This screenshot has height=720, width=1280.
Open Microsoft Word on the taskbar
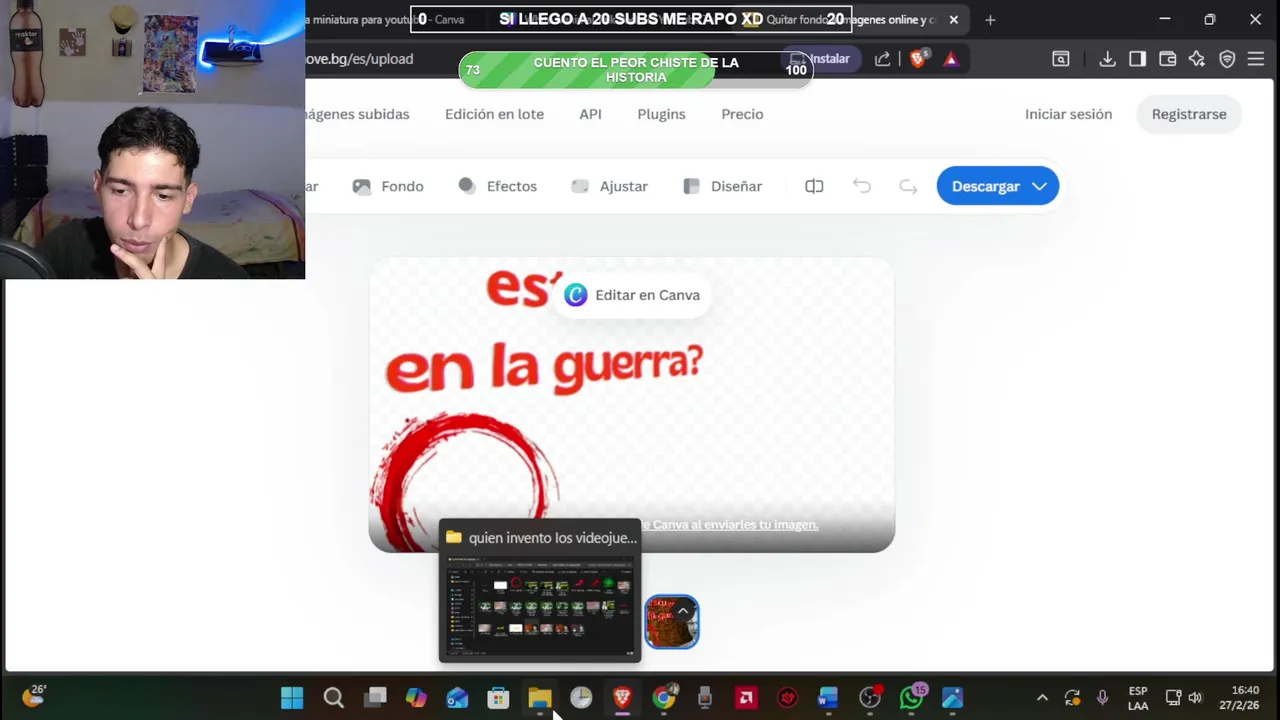coord(828,698)
